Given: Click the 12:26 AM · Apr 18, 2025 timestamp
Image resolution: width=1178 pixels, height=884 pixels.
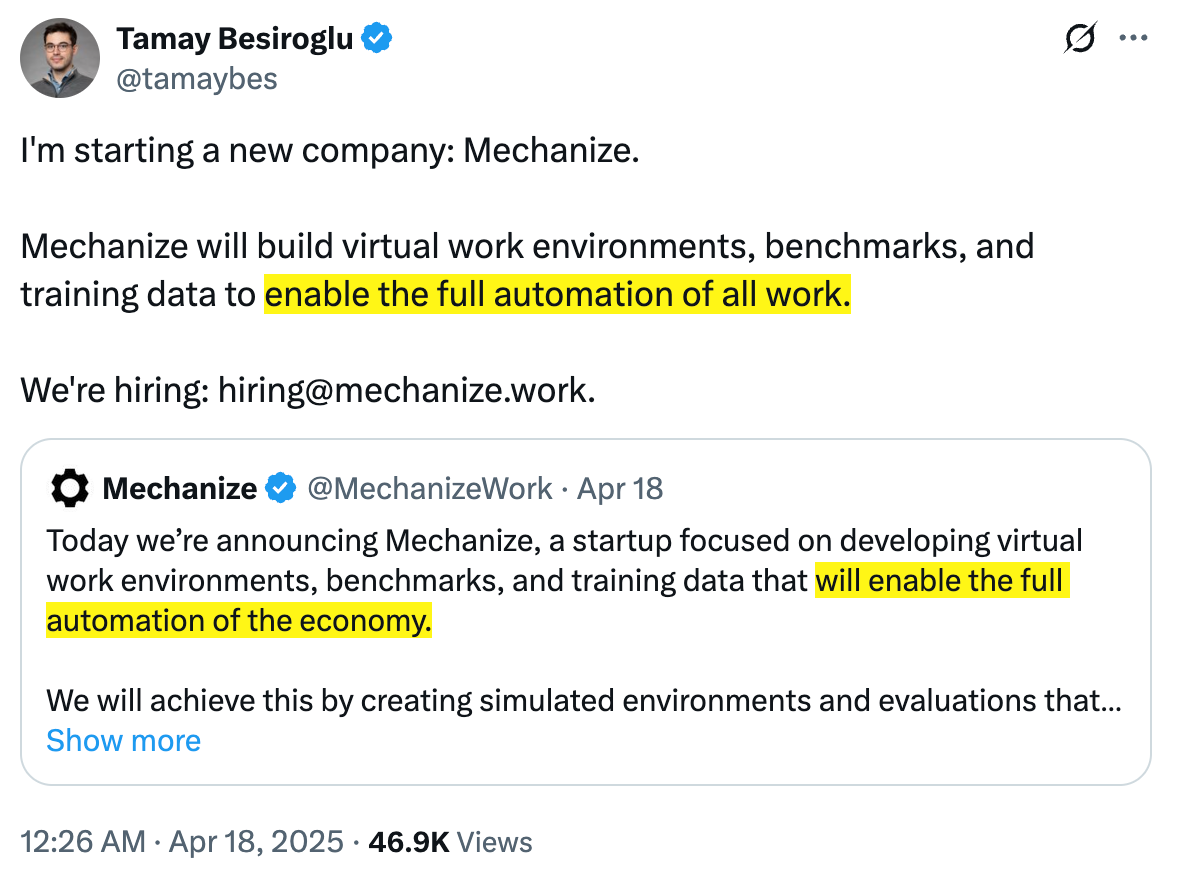Looking at the screenshot, I should pyautogui.click(x=183, y=842).
